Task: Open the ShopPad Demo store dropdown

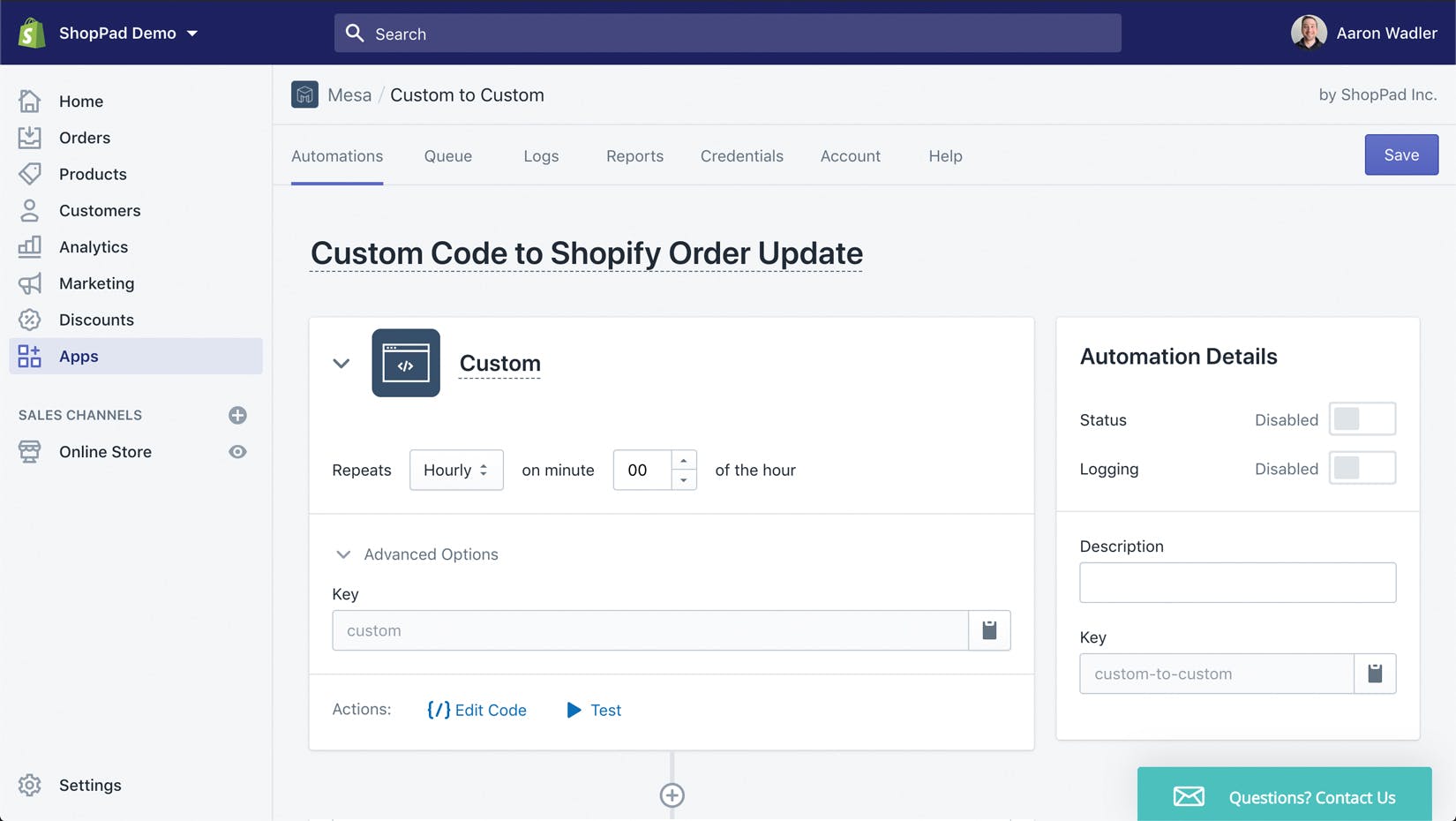Action: (x=128, y=33)
